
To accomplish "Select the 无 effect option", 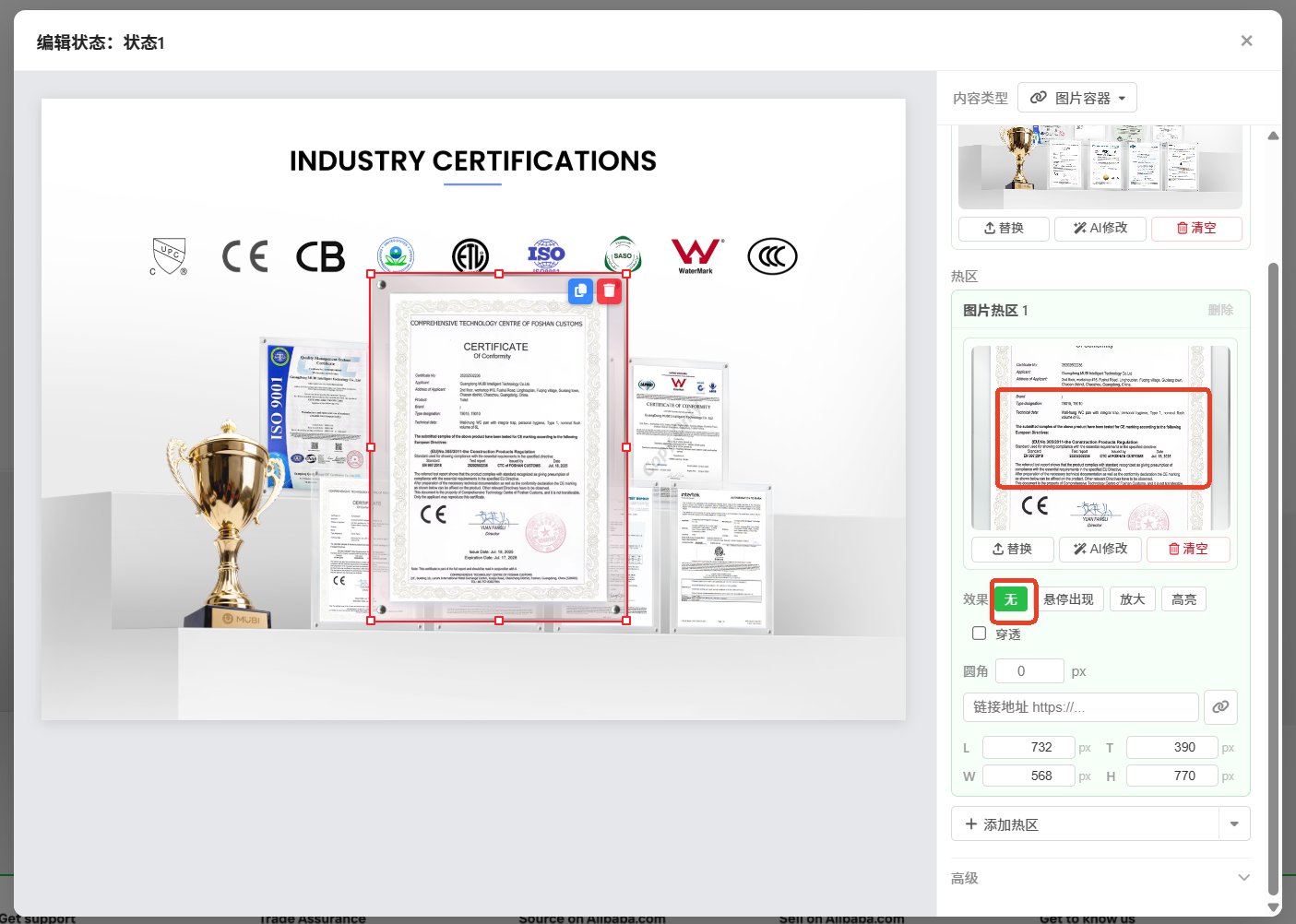I will tap(1011, 599).
